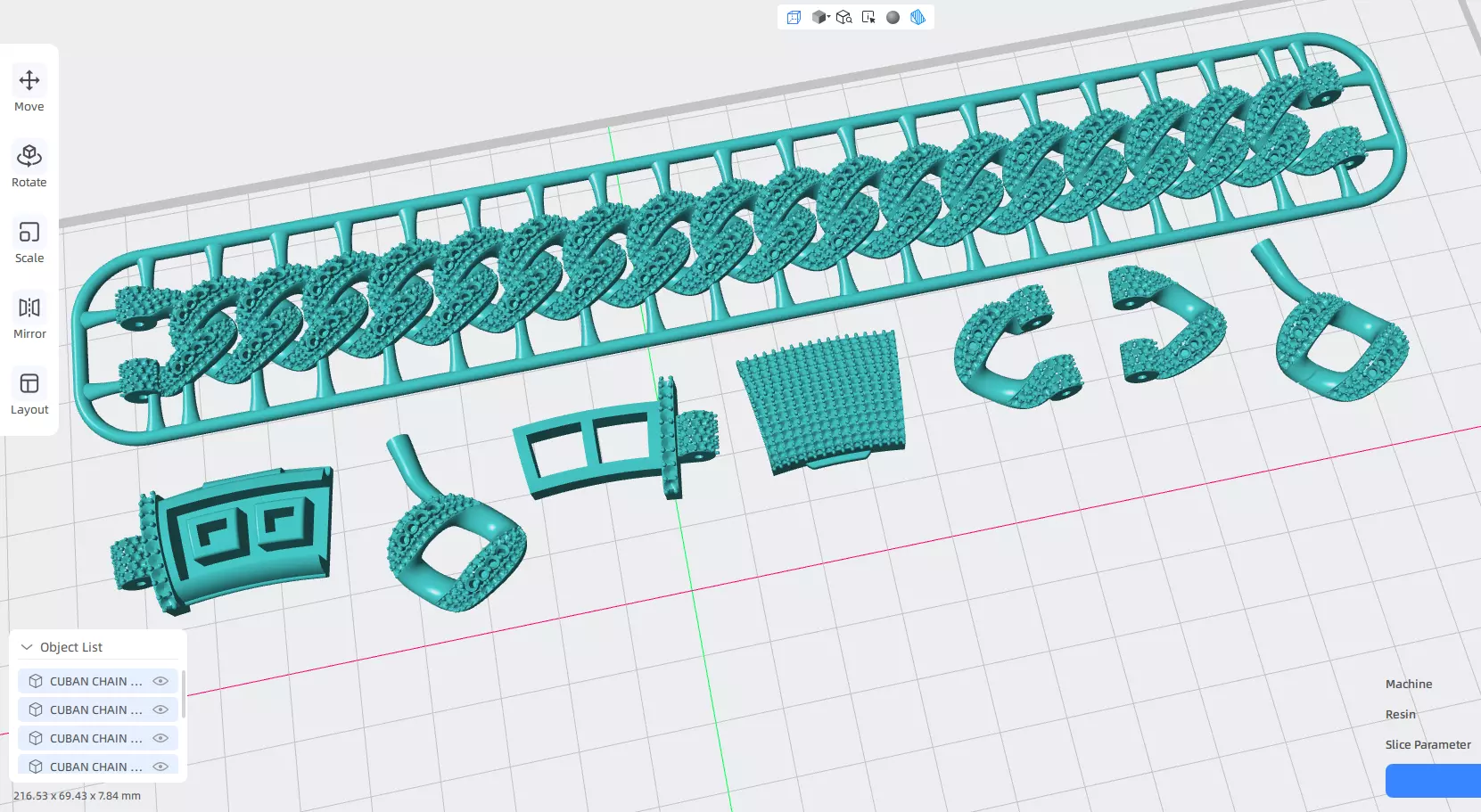
Task: Collapse the Object List panel
Action: pos(27,647)
